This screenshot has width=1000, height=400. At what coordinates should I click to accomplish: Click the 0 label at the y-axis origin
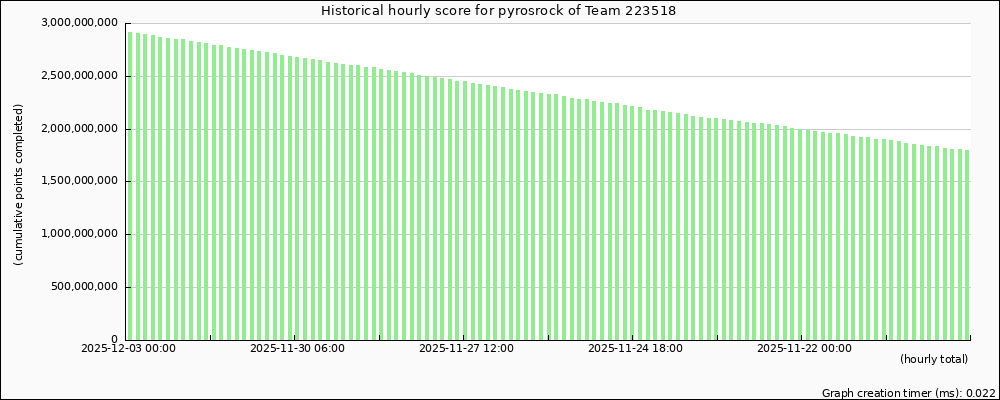[x=115, y=340]
